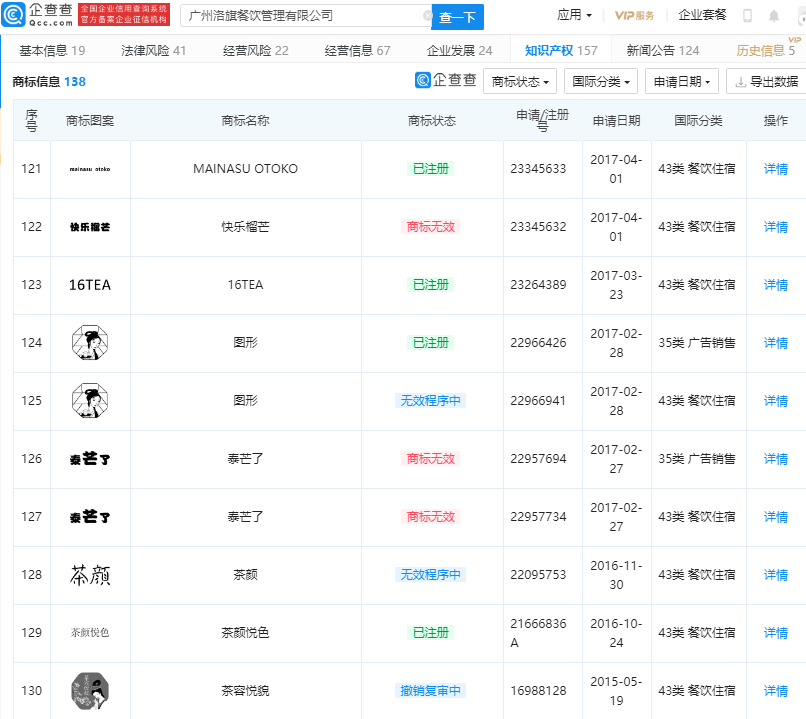
Task: Switch to 经营风险 tab
Action: [x=255, y=50]
